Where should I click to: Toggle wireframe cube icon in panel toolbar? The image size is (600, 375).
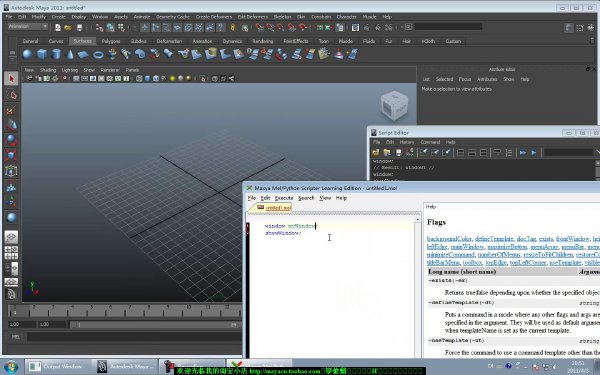click(x=139, y=78)
